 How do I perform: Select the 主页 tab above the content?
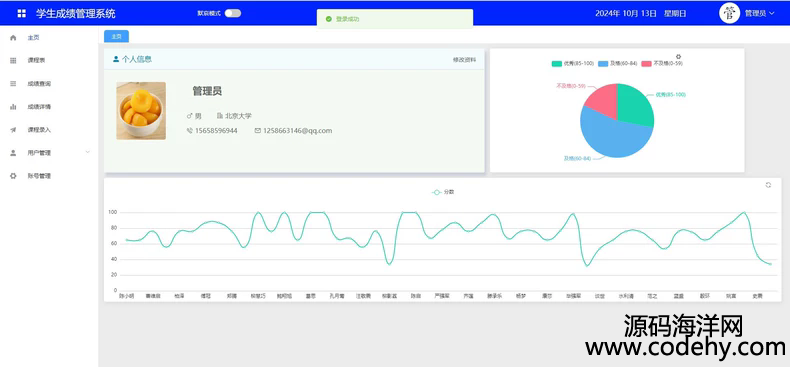pos(116,36)
